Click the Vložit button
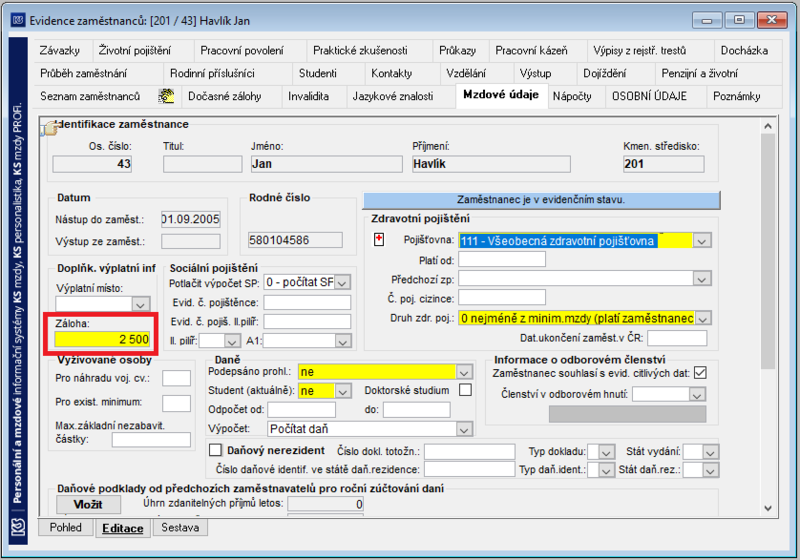 [88, 504]
